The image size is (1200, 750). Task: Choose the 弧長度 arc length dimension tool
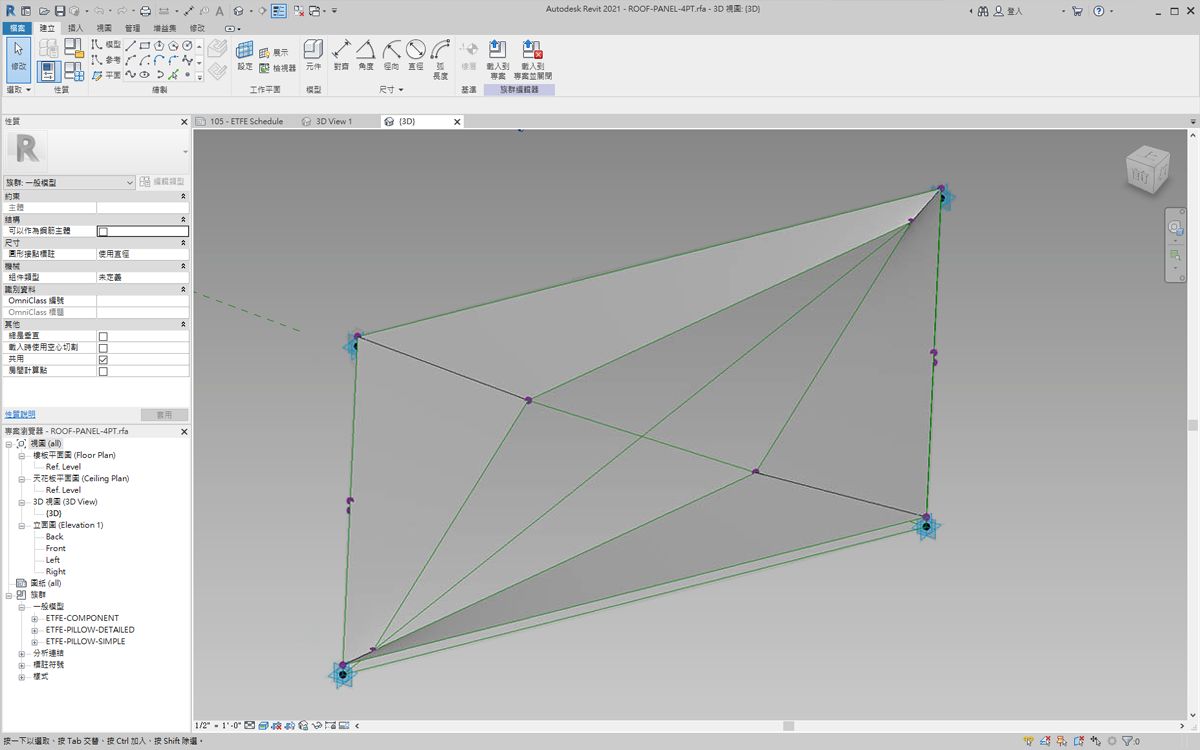[x=440, y=60]
